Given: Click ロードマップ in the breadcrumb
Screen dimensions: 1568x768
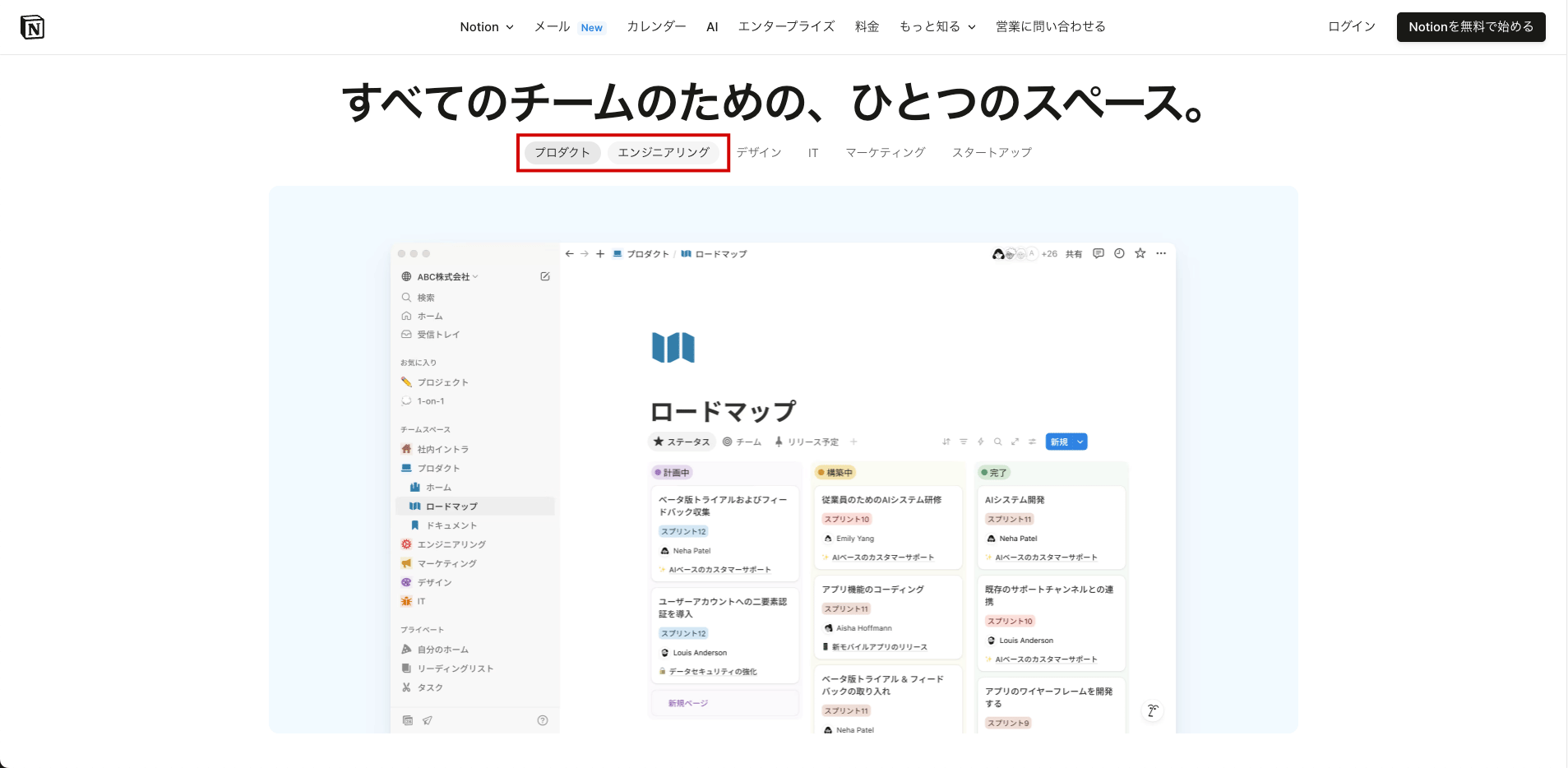Looking at the screenshot, I should click(714, 254).
